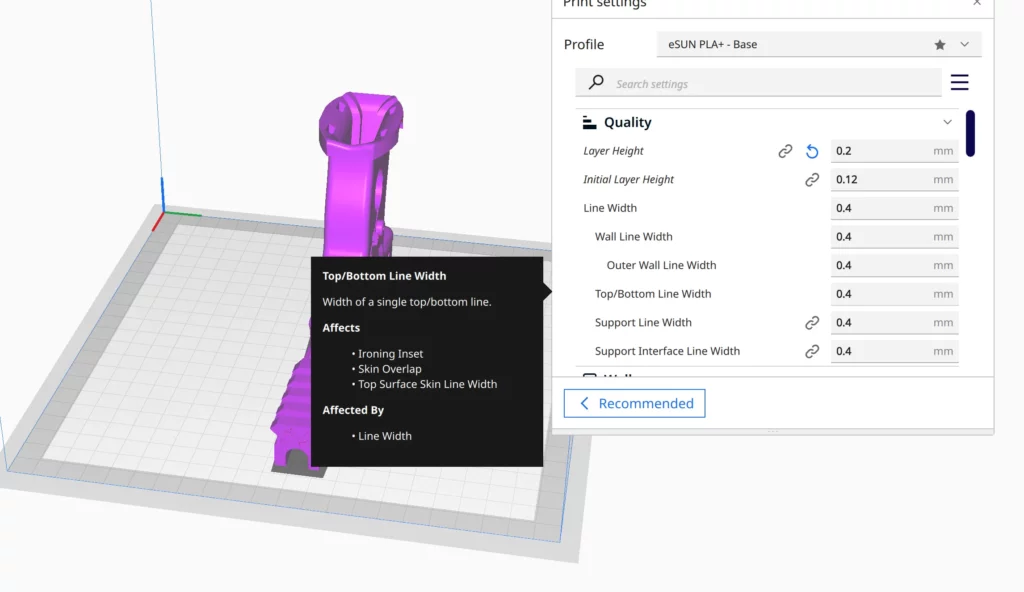Image resolution: width=1024 pixels, height=592 pixels.
Task: Open the eSUN PLA+ profile dropdown
Action: tap(962, 44)
